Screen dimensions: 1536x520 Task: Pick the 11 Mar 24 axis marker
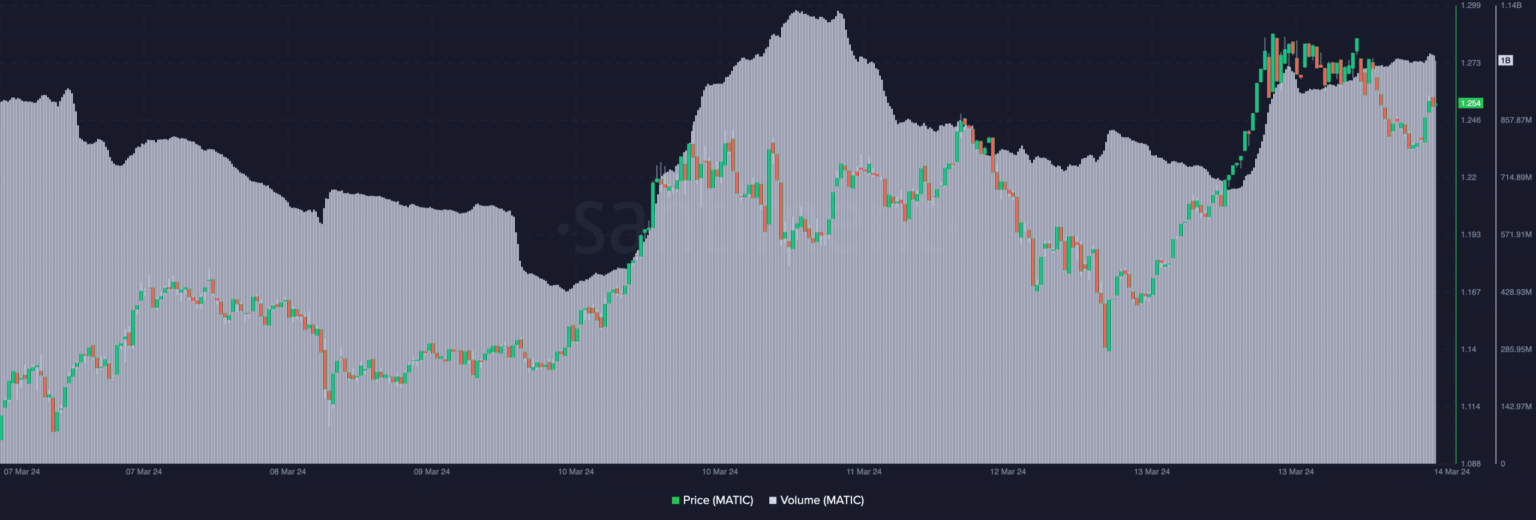[863, 471]
